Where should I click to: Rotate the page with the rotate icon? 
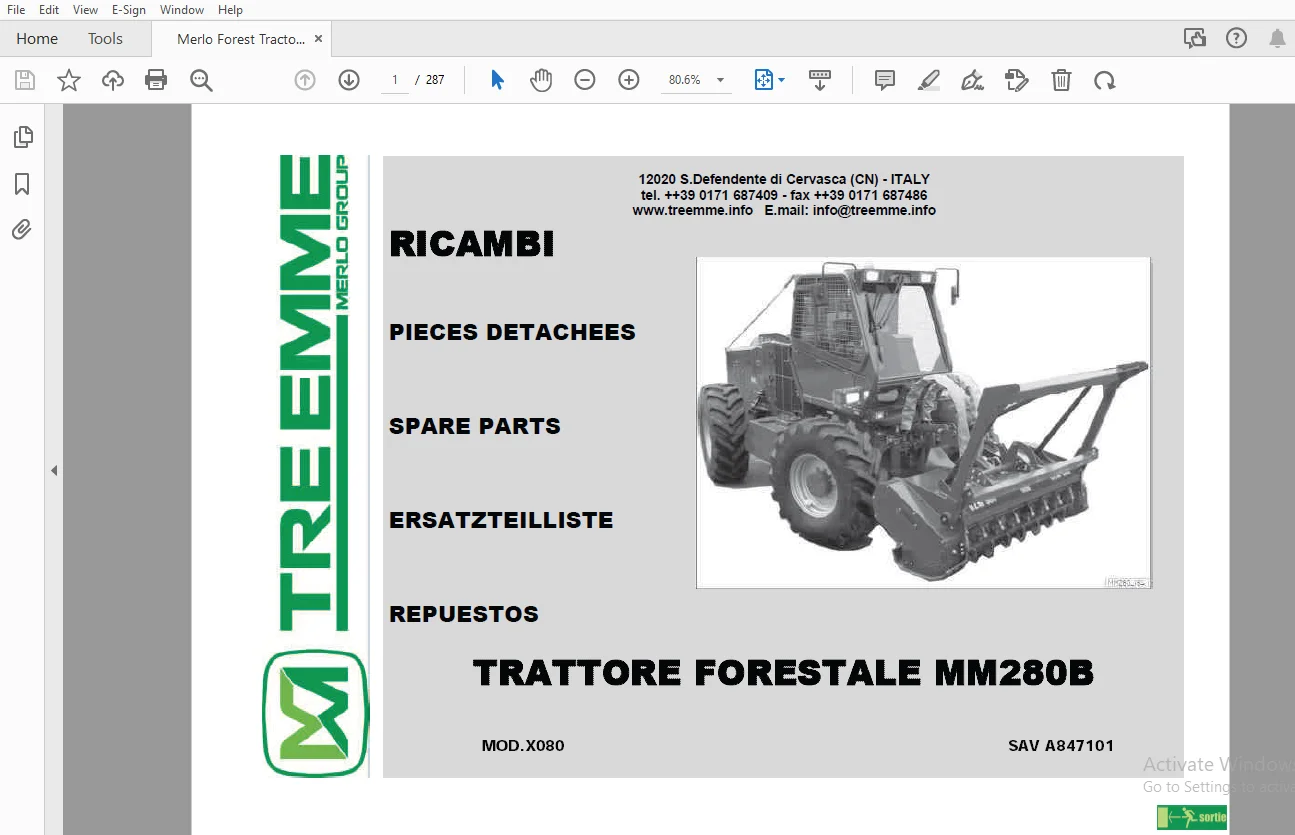pos(1105,80)
